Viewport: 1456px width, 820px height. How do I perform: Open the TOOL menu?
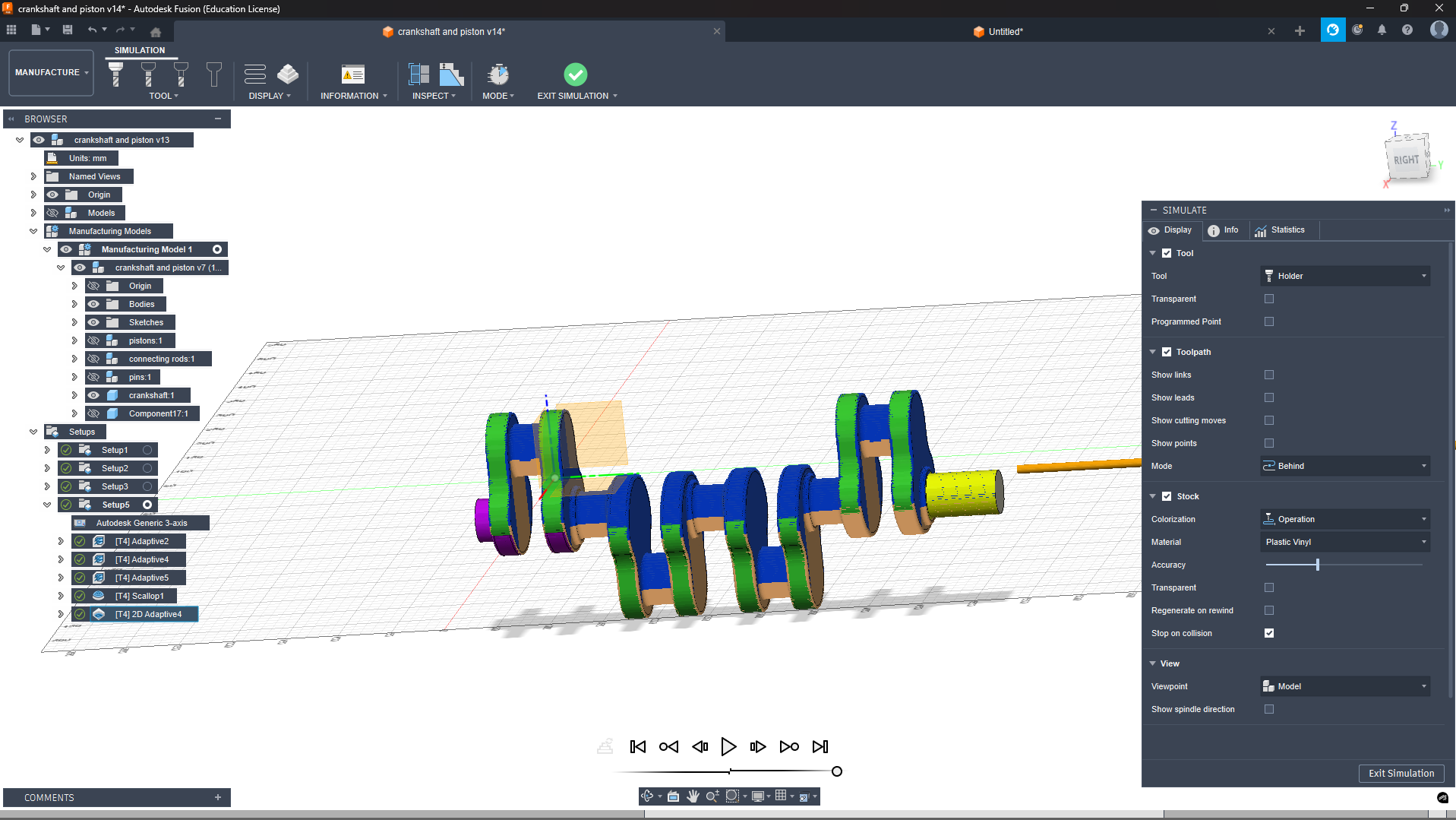(163, 96)
